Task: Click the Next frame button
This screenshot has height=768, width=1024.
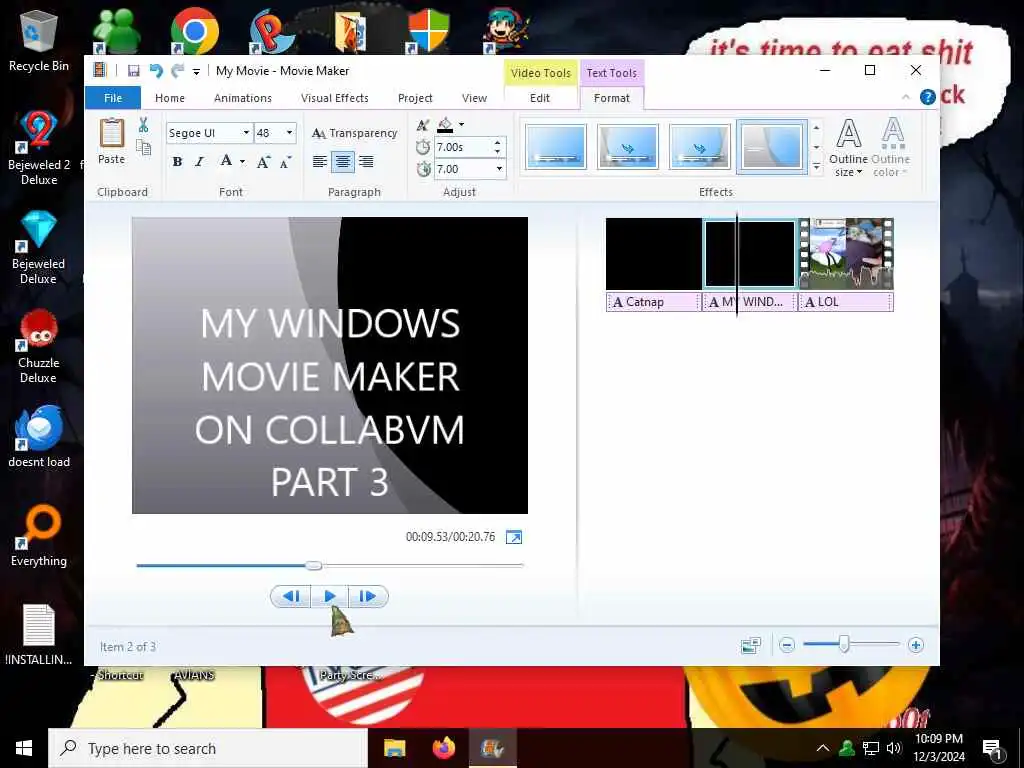Action: coord(368,596)
